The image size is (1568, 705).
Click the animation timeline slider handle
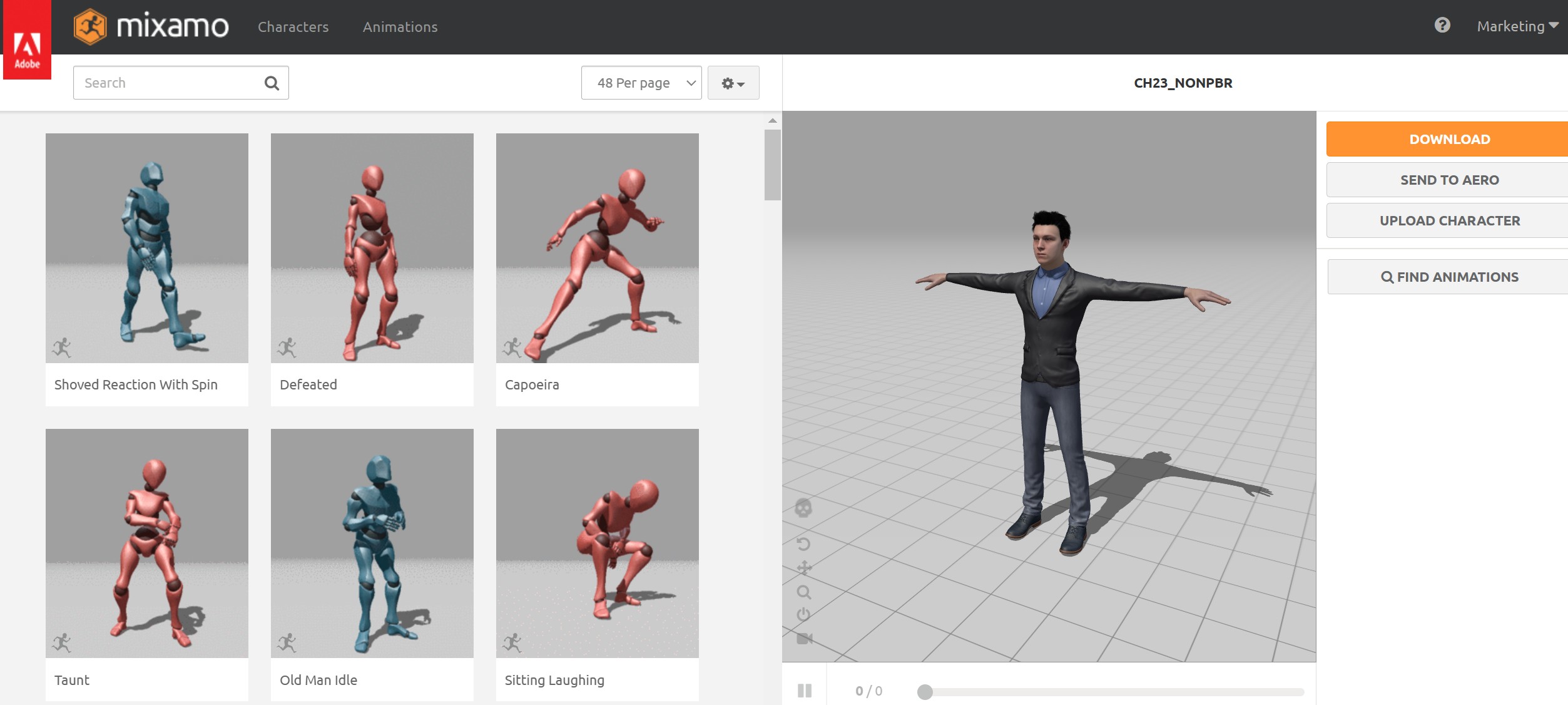click(925, 692)
